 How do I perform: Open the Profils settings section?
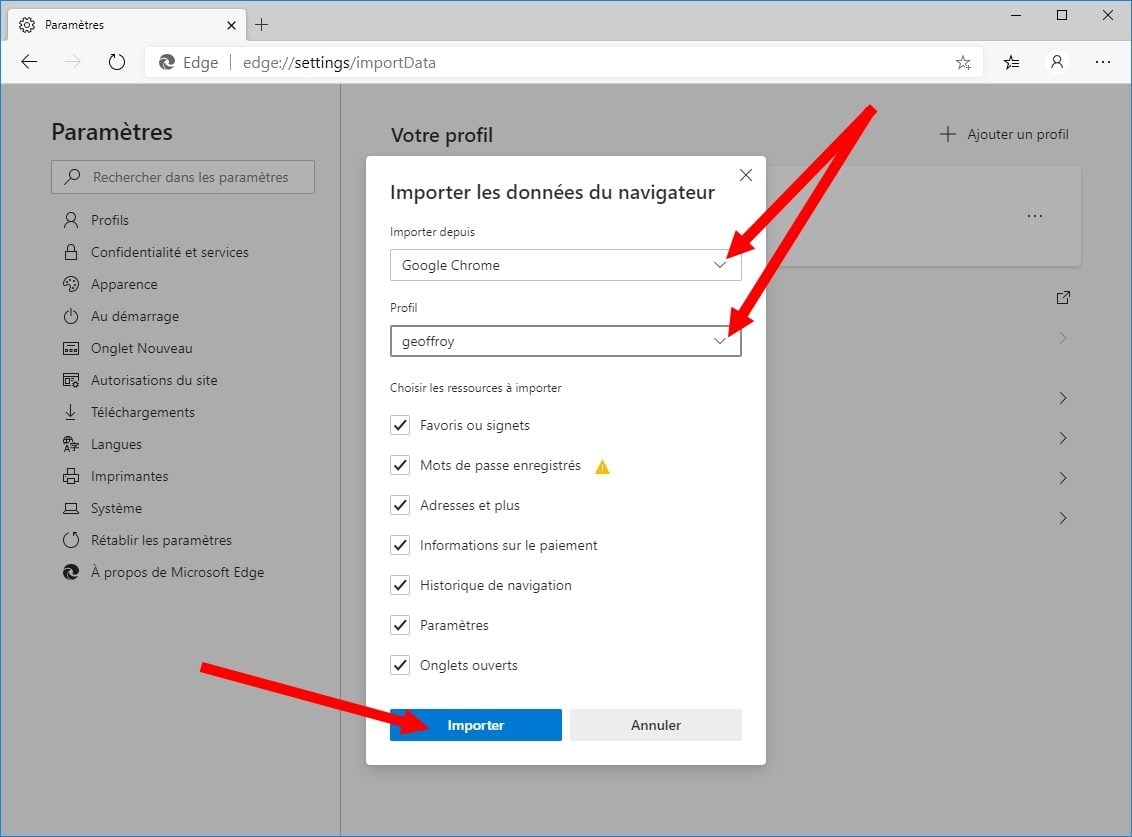pos(110,220)
